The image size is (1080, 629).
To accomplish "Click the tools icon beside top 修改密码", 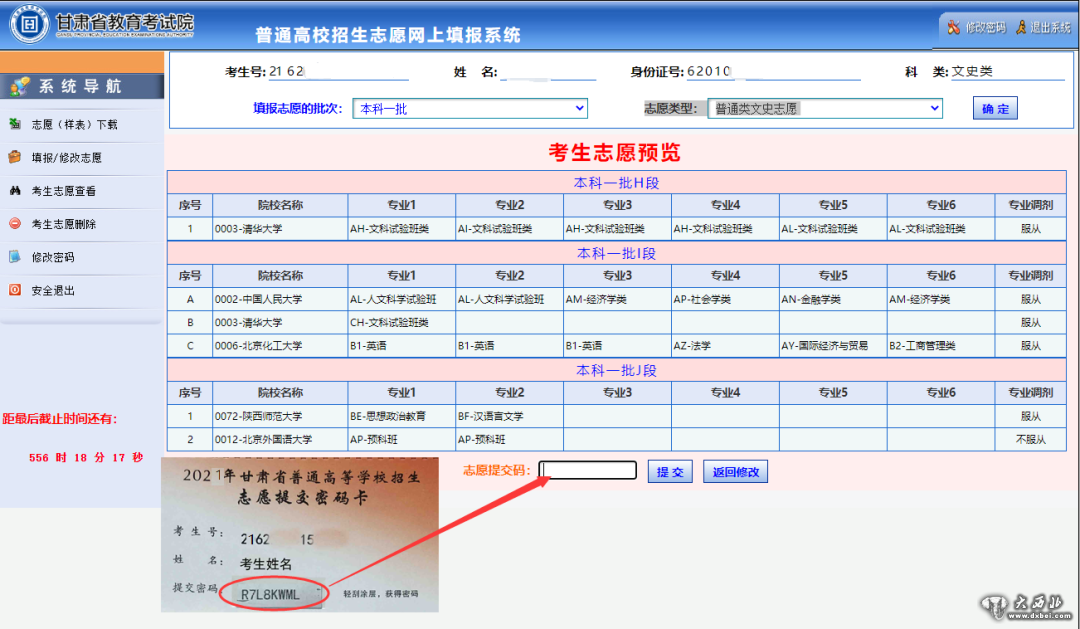I will 954,27.
